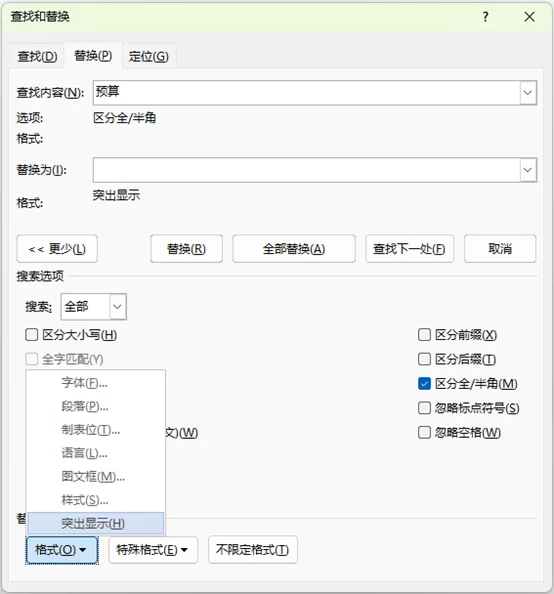Choose 样式(S)... from format menu
The image size is (554, 594).
(95, 500)
